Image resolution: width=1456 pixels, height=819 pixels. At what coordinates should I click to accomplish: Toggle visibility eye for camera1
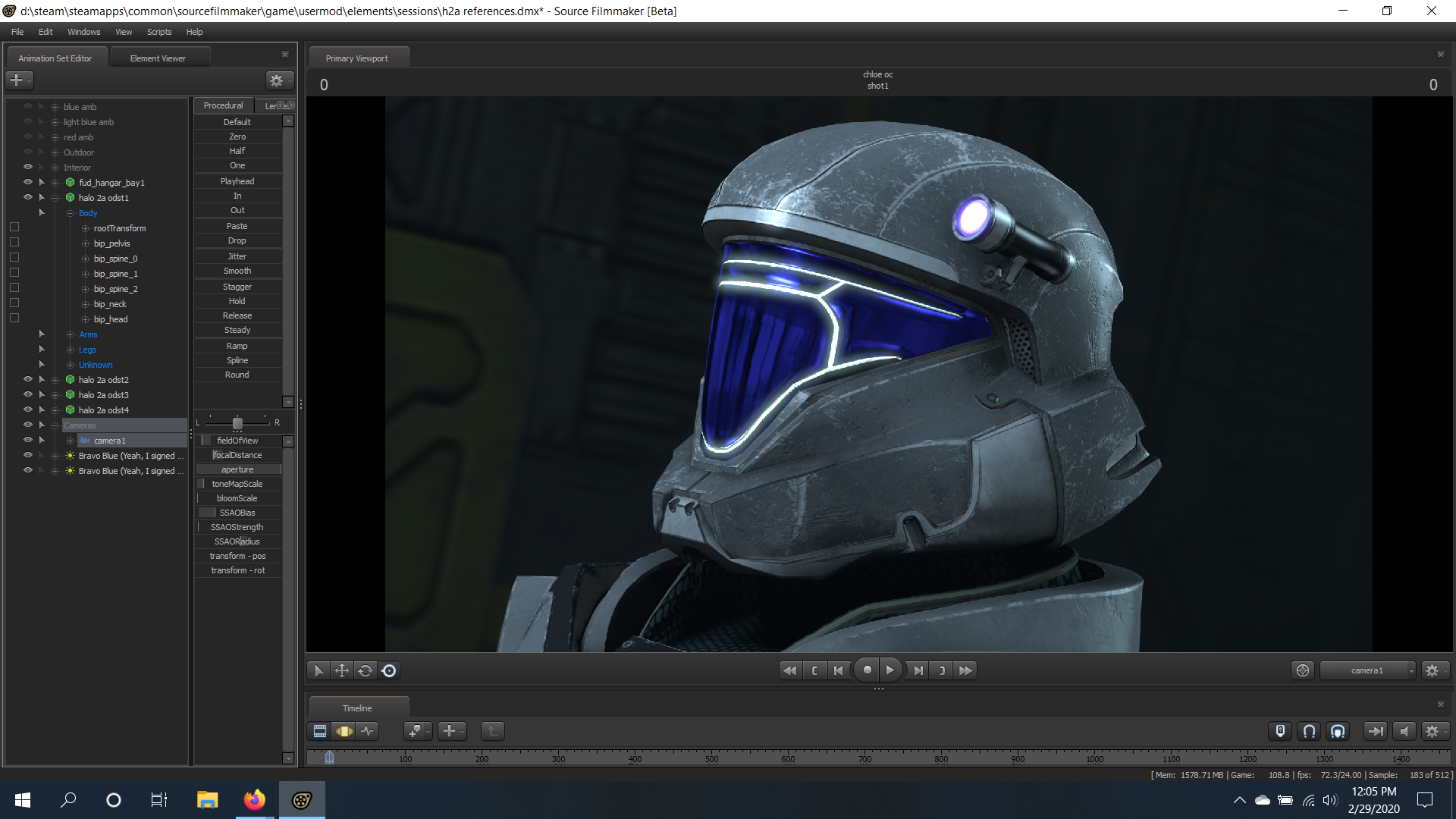(x=28, y=440)
